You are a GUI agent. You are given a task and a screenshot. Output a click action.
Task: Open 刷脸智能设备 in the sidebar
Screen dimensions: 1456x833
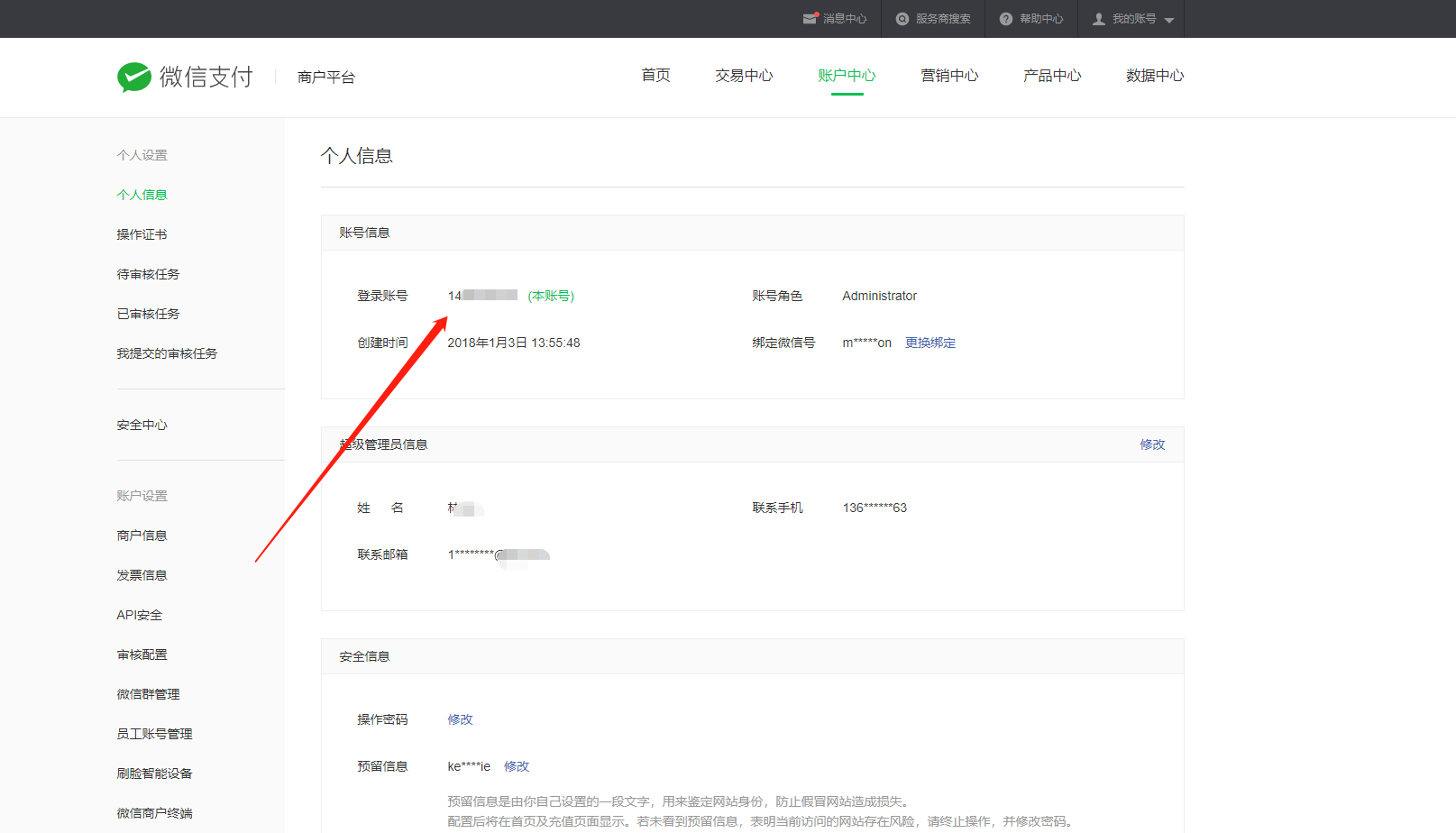(154, 773)
